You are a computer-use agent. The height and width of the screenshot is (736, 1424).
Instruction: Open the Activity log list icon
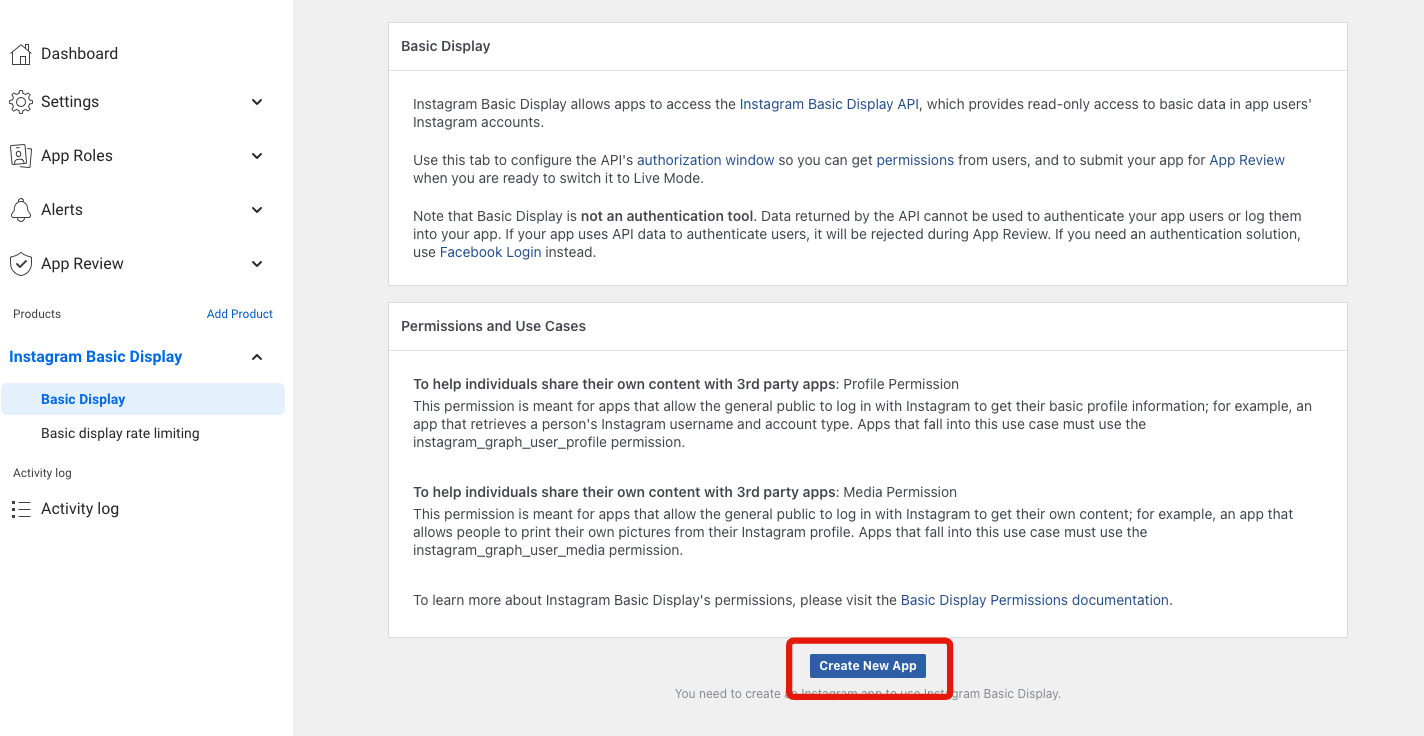(20, 508)
